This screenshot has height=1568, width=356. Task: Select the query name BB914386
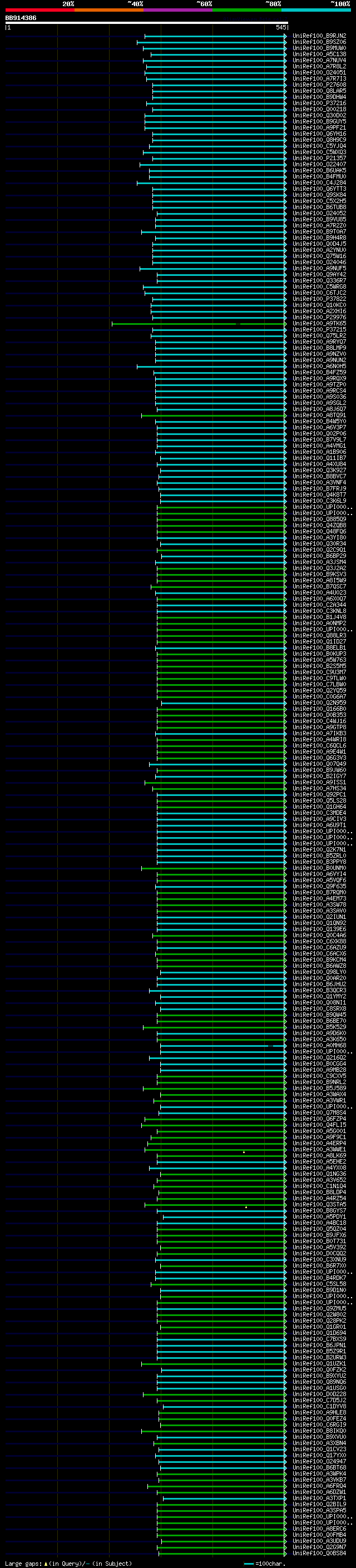[21, 18]
